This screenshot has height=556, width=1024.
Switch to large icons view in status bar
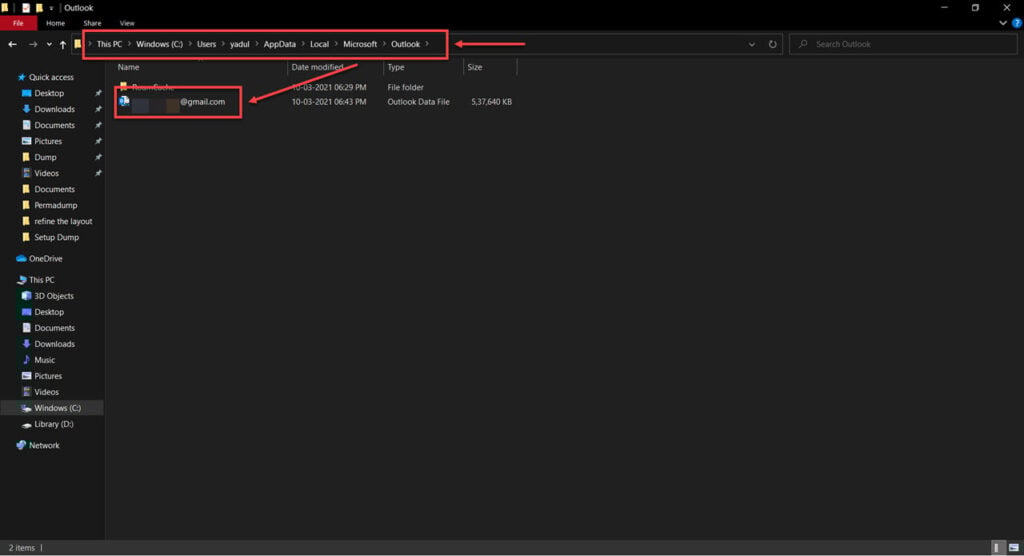coord(1014,548)
